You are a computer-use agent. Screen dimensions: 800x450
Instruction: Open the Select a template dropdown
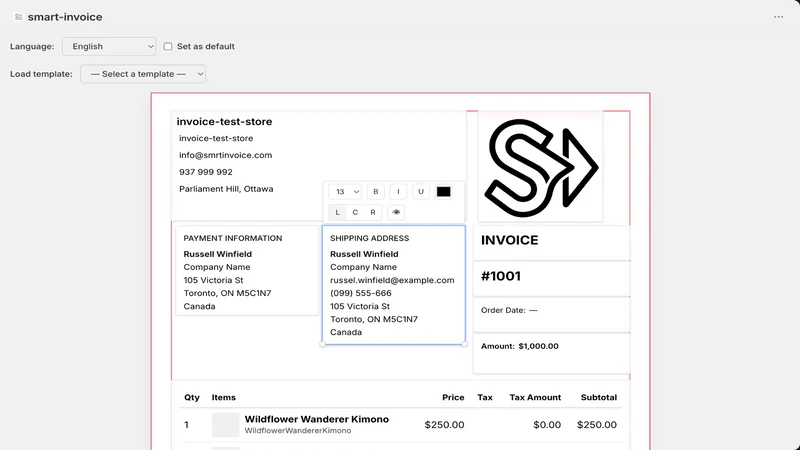[143, 74]
